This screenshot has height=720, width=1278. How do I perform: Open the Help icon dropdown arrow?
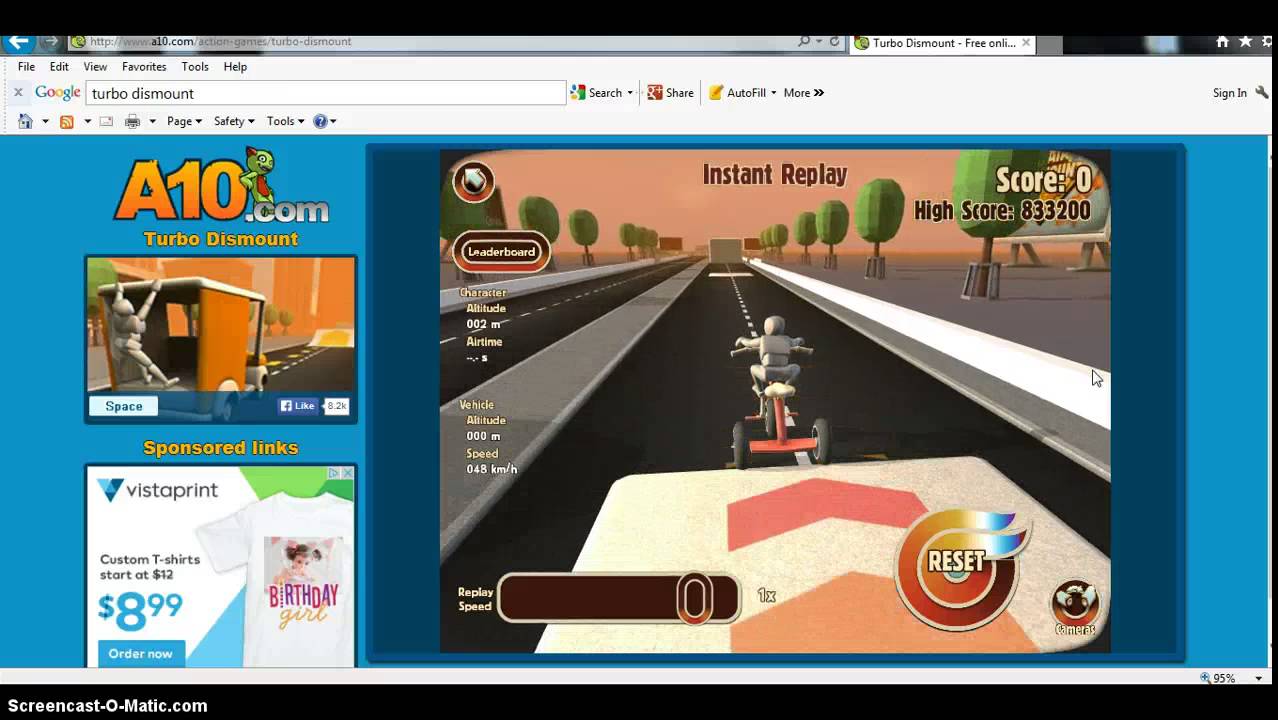tap(333, 122)
